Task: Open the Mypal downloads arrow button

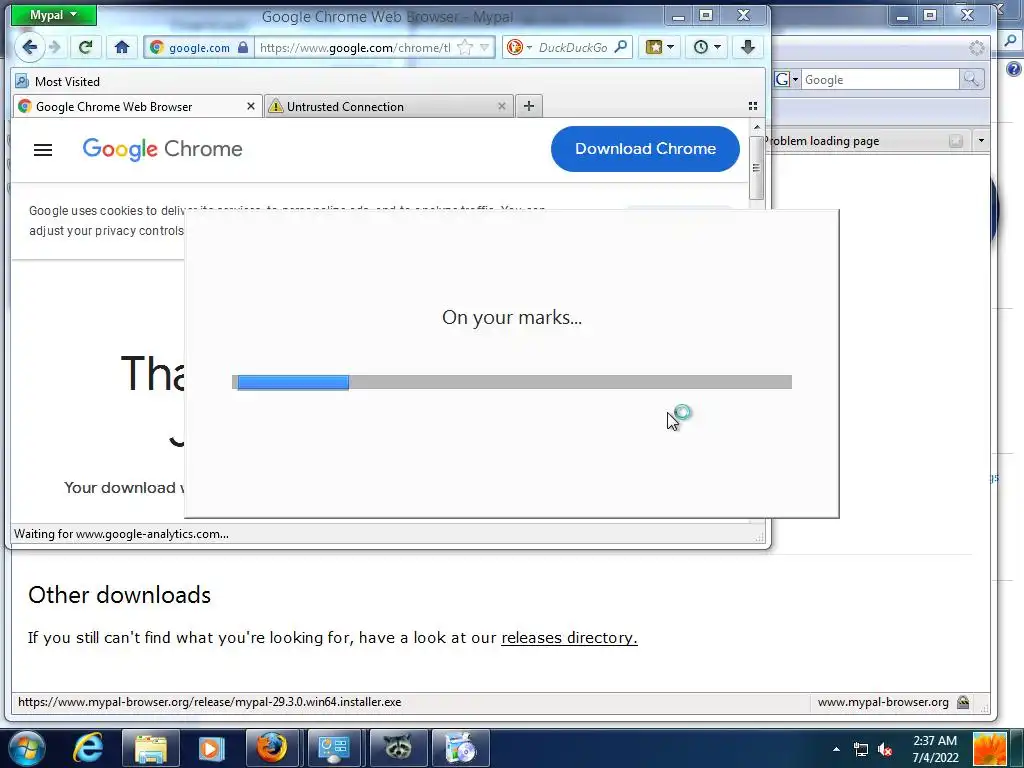Action: (748, 47)
